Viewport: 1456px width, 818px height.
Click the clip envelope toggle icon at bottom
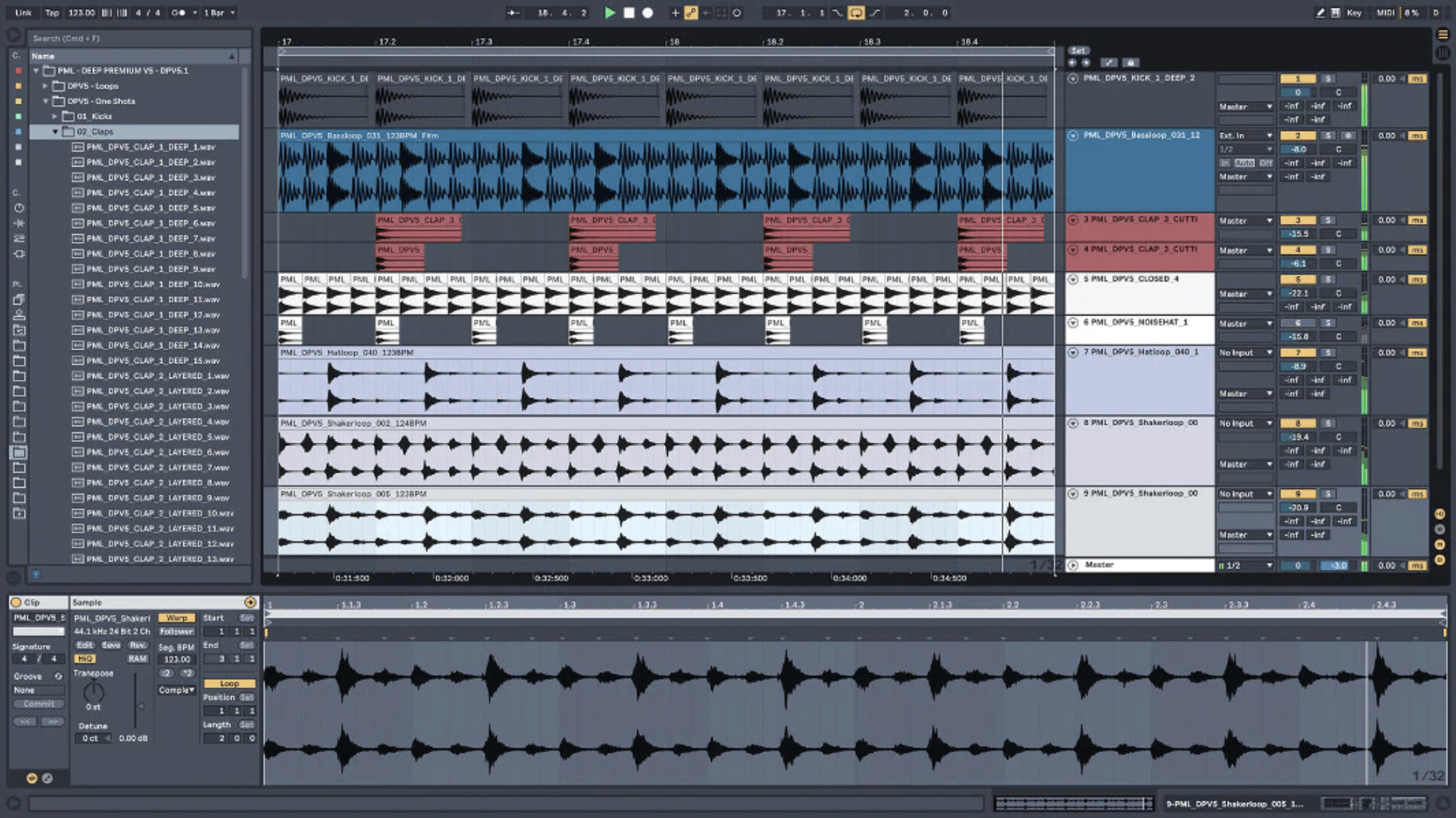pyautogui.click(x=47, y=778)
